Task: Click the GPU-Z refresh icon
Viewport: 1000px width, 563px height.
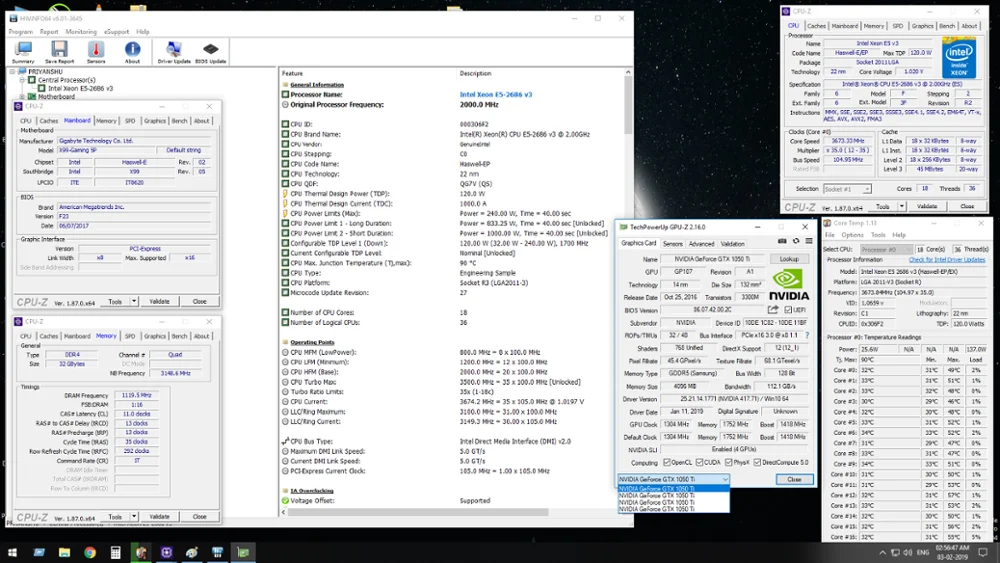Action: [x=795, y=241]
